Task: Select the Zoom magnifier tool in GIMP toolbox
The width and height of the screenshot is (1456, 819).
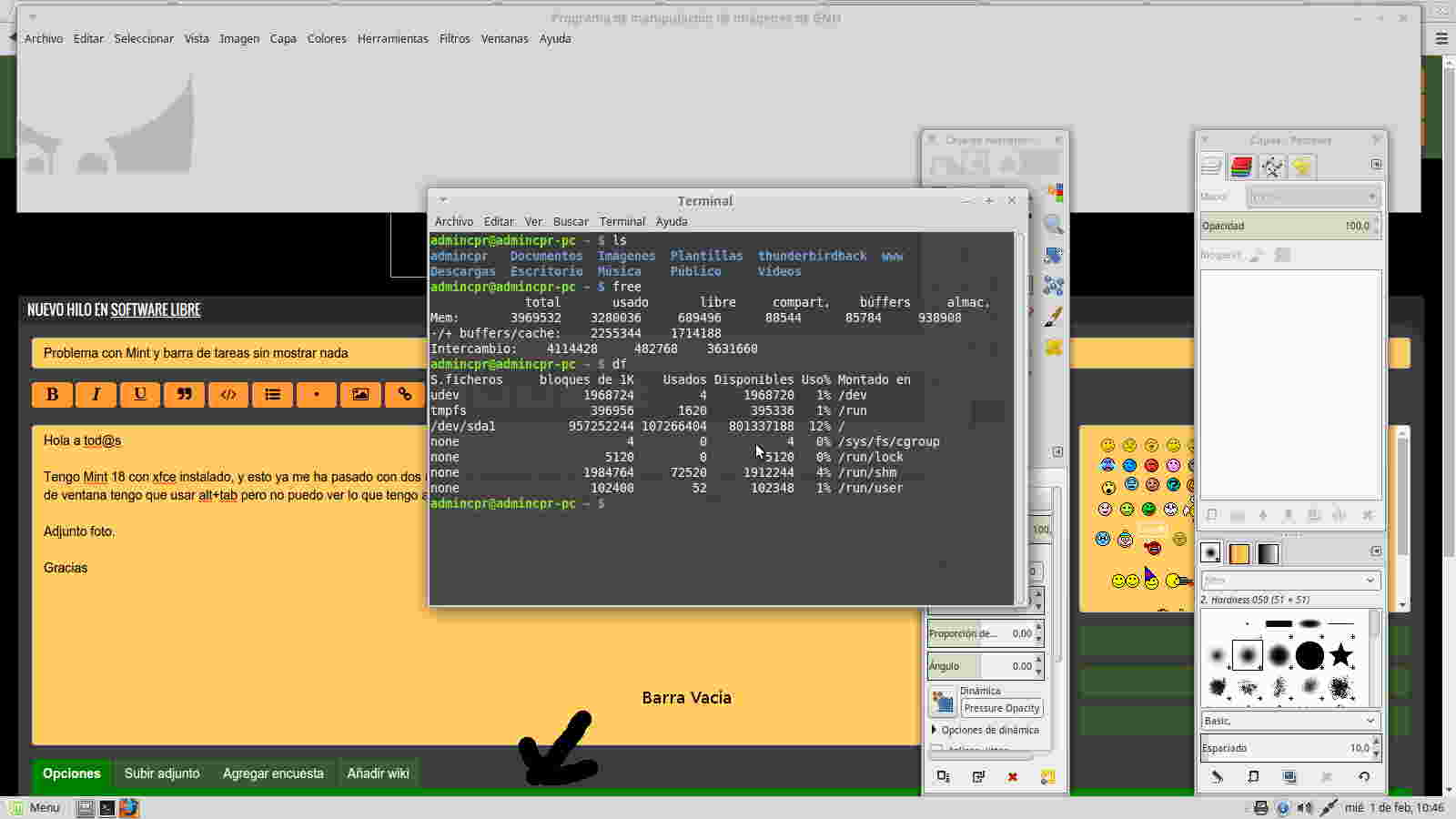Action: click(x=1054, y=224)
